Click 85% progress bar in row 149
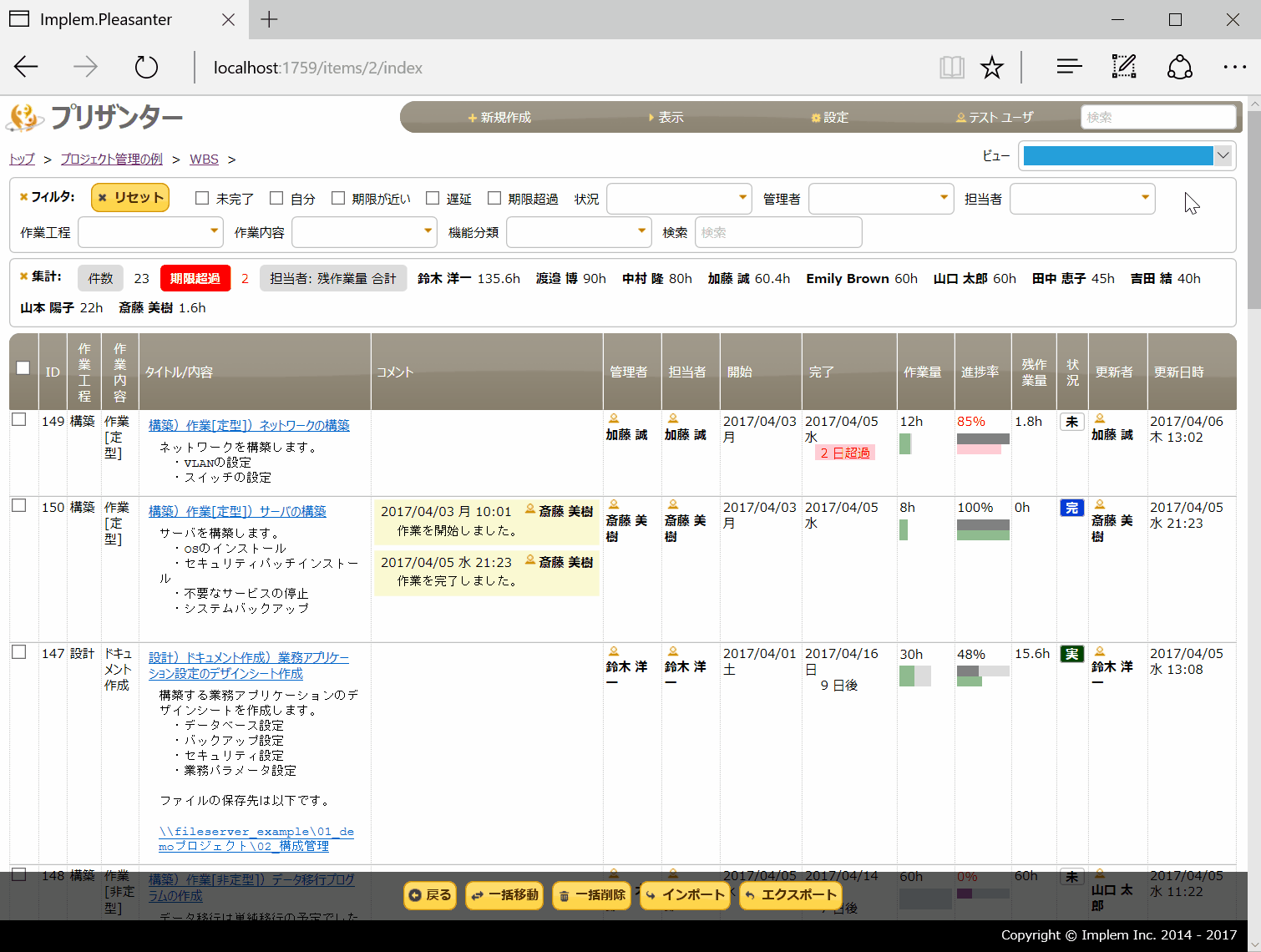This screenshot has height=952, width=1261. tap(983, 443)
